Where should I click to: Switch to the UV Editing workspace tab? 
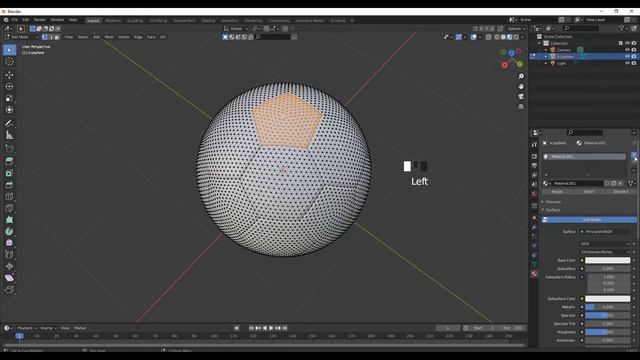coord(158,20)
